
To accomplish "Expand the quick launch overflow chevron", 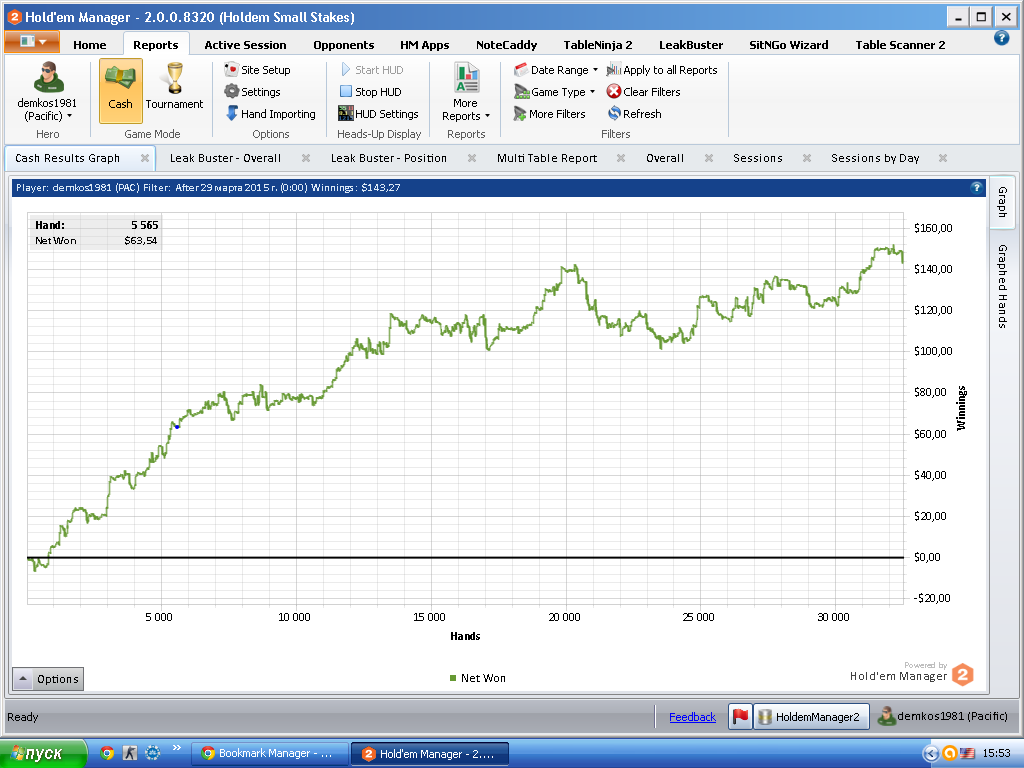I will pyautogui.click(x=176, y=748).
